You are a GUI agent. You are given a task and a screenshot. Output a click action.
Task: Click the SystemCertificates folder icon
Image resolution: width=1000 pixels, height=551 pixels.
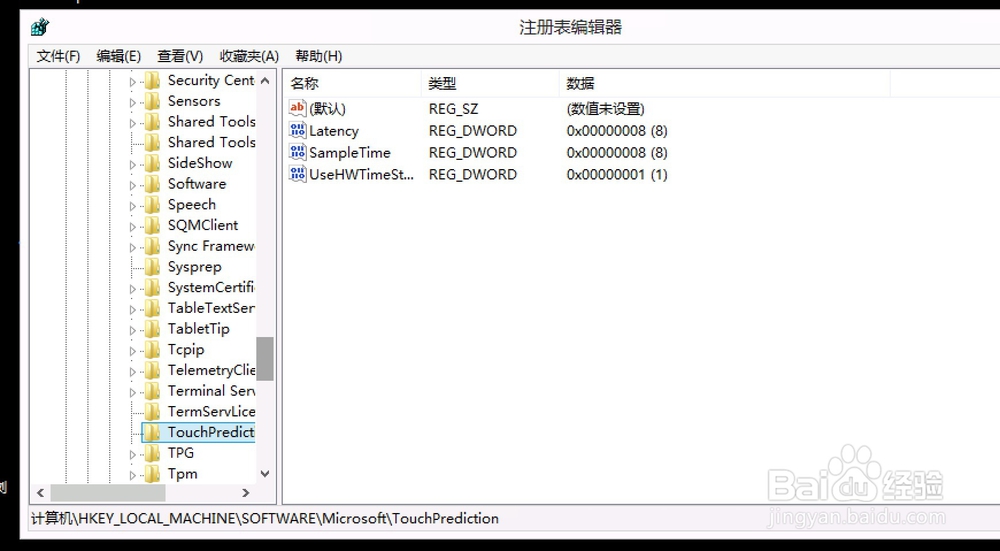[x=152, y=288]
